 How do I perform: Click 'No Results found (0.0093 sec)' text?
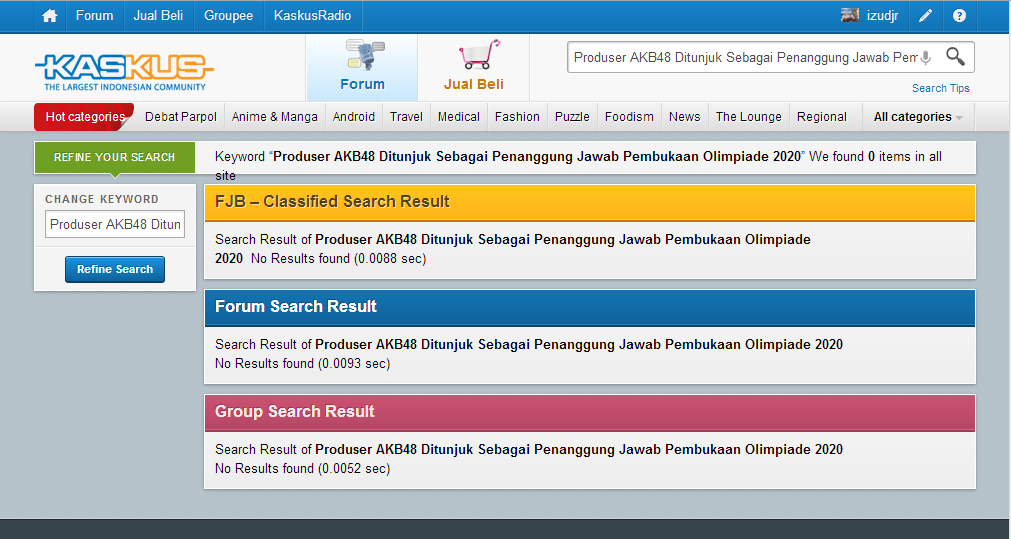click(302, 364)
